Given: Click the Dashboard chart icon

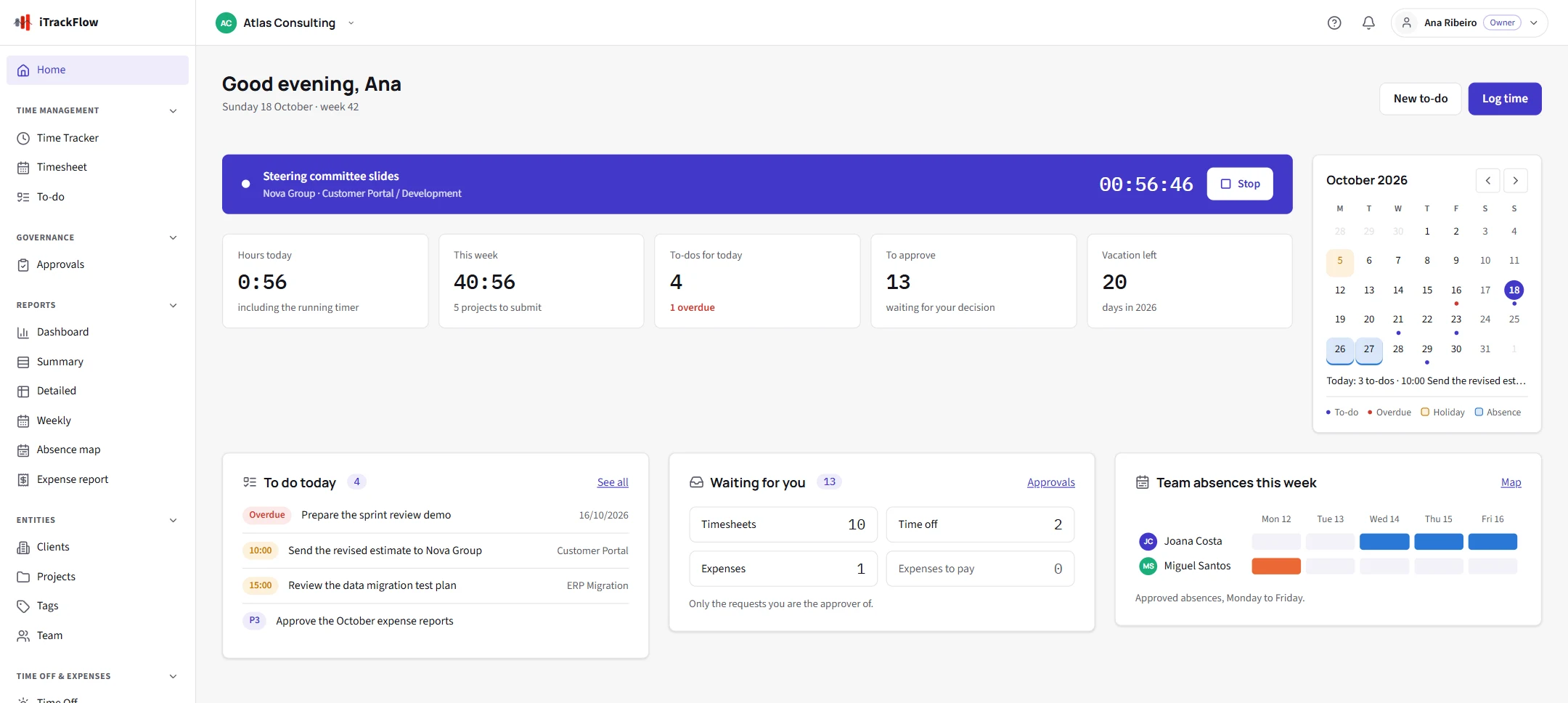Looking at the screenshot, I should 23,332.
